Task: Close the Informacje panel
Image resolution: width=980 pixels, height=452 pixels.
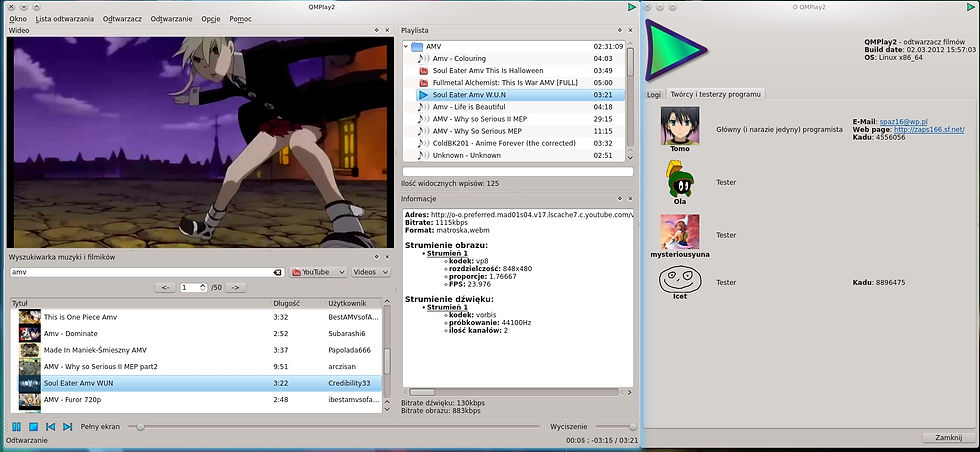Action: [x=629, y=198]
